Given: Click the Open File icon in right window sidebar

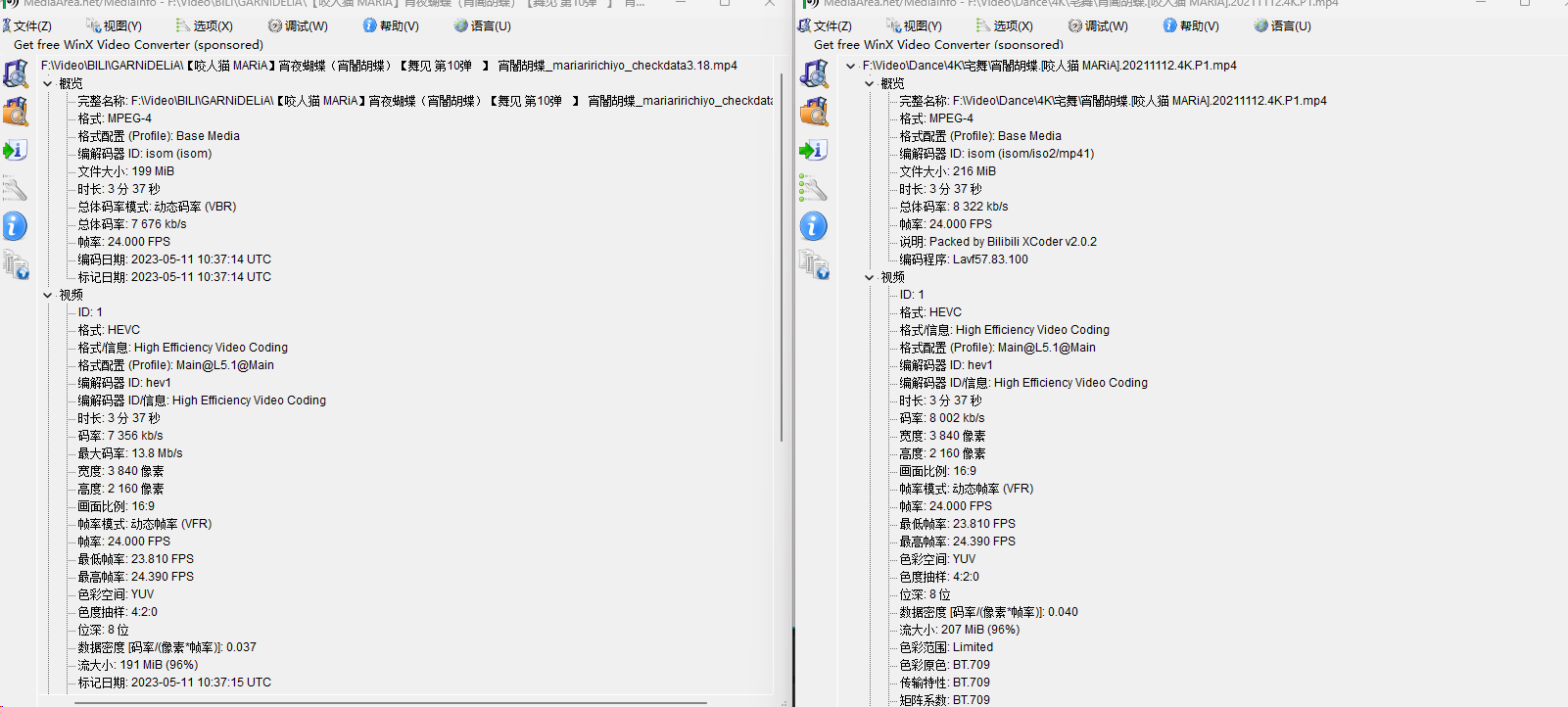Looking at the screenshot, I should (x=814, y=74).
